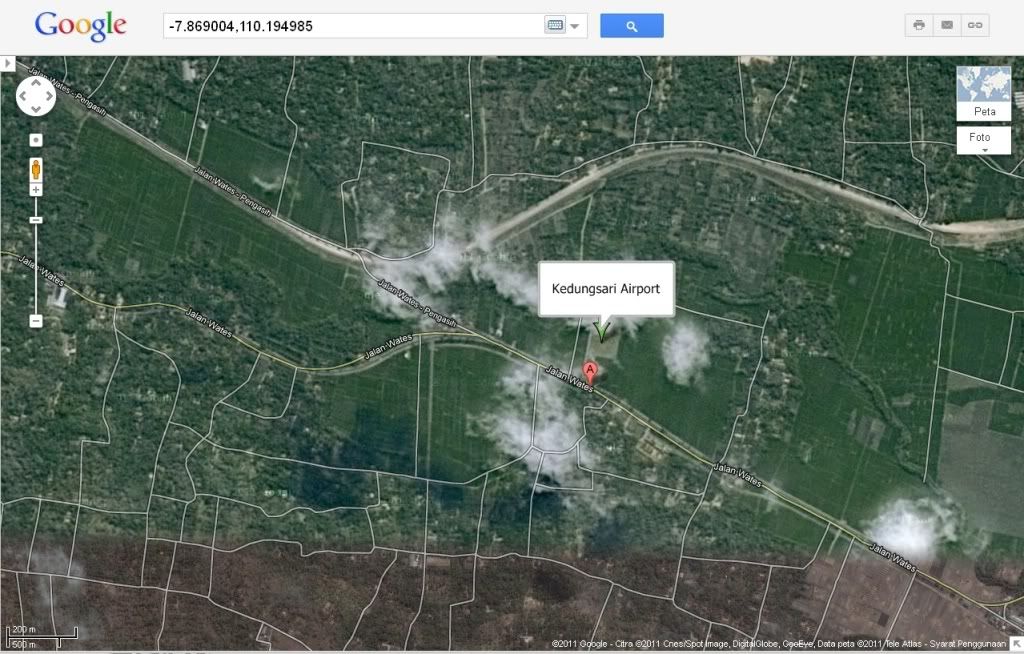Viewport: 1024px width, 654px height.
Task: Click the Kedungsari Airport info bubble
Action: (x=606, y=289)
